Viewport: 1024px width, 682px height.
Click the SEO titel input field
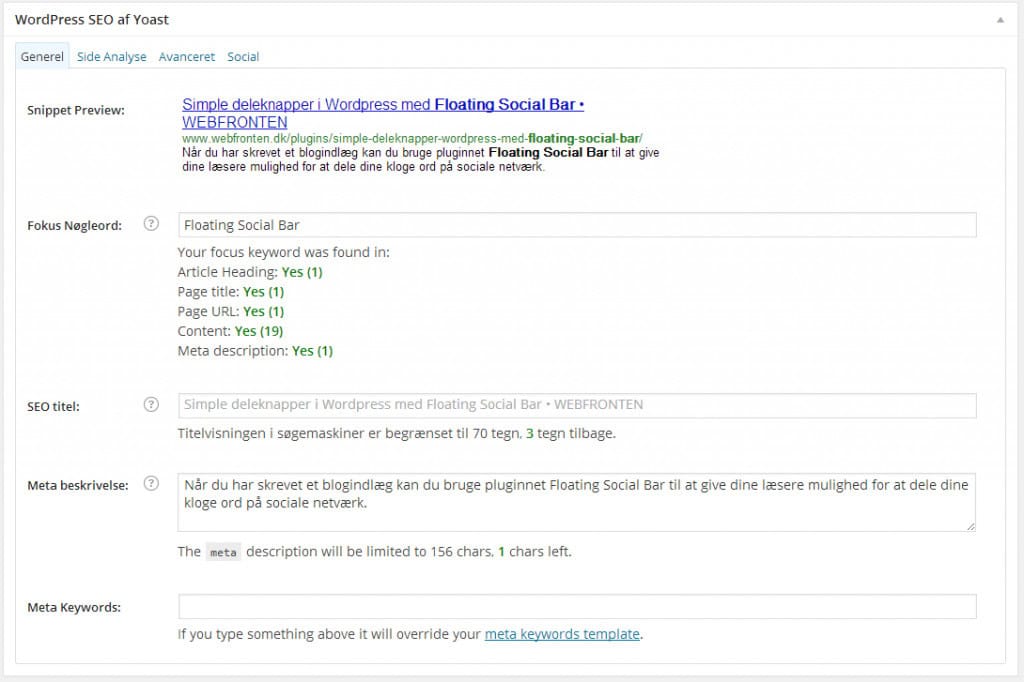click(577, 405)
